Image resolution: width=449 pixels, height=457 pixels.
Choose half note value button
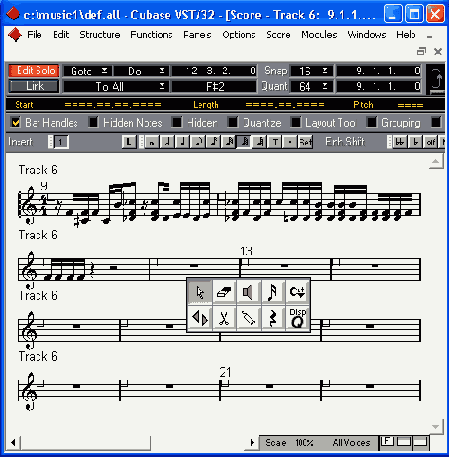point(167,142)
